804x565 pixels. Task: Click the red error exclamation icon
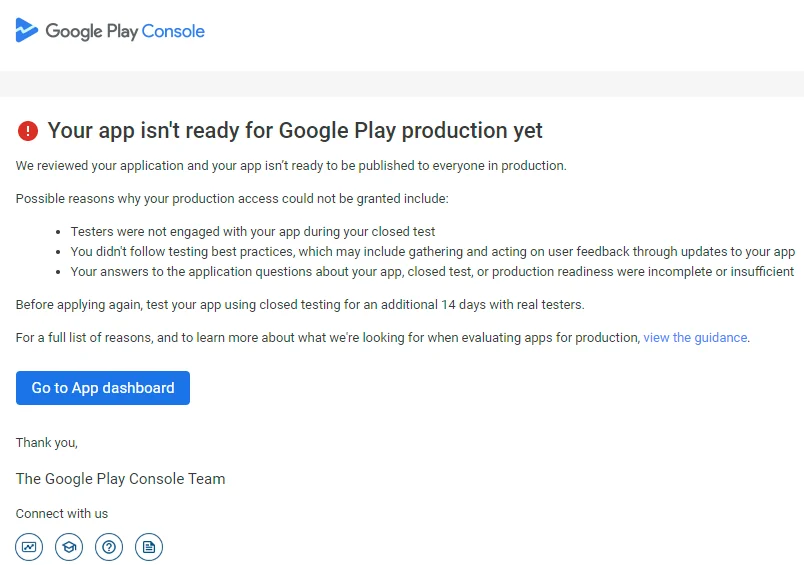click(x=28, y=131)
